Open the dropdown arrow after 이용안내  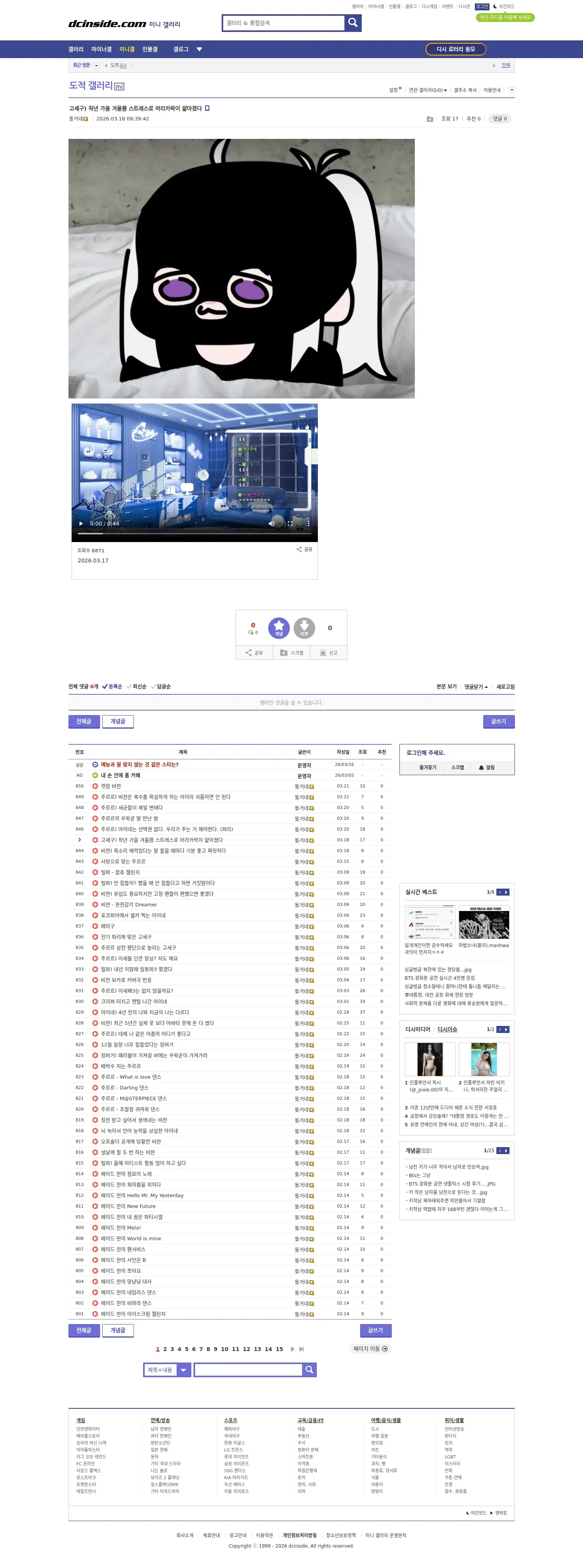[x=512, y=90]
